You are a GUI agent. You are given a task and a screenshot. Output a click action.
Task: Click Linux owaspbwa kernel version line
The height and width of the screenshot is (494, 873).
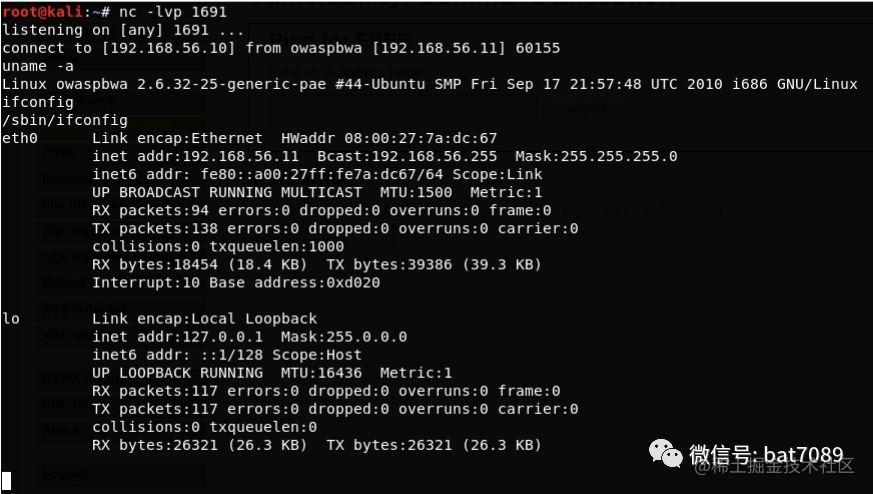pos(429,84)
